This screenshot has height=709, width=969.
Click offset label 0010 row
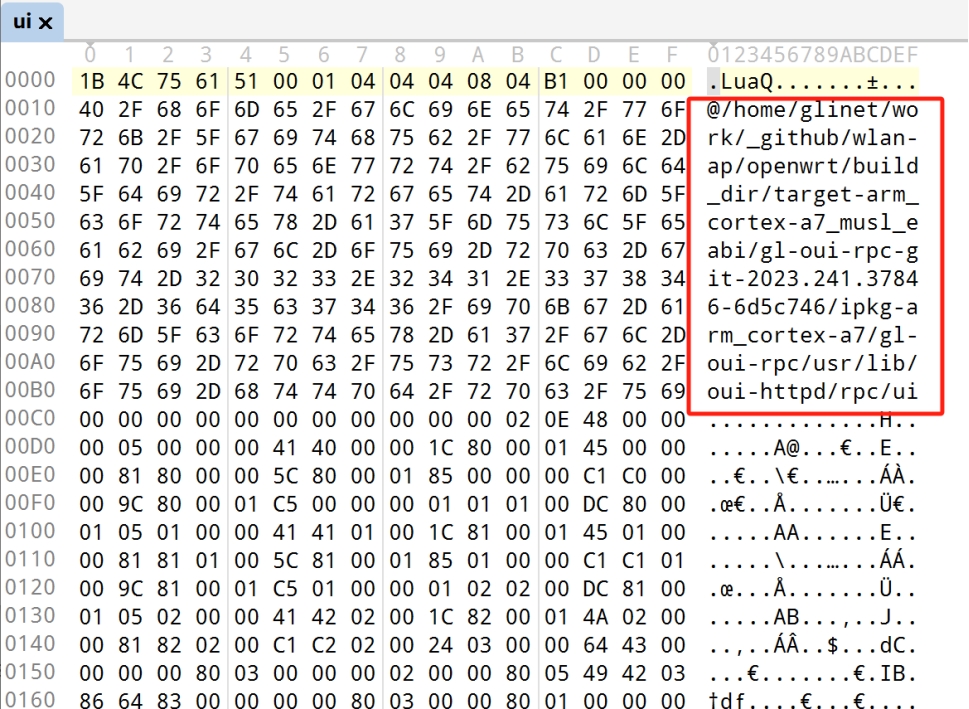pyautogui.click(x=30, y=108)
